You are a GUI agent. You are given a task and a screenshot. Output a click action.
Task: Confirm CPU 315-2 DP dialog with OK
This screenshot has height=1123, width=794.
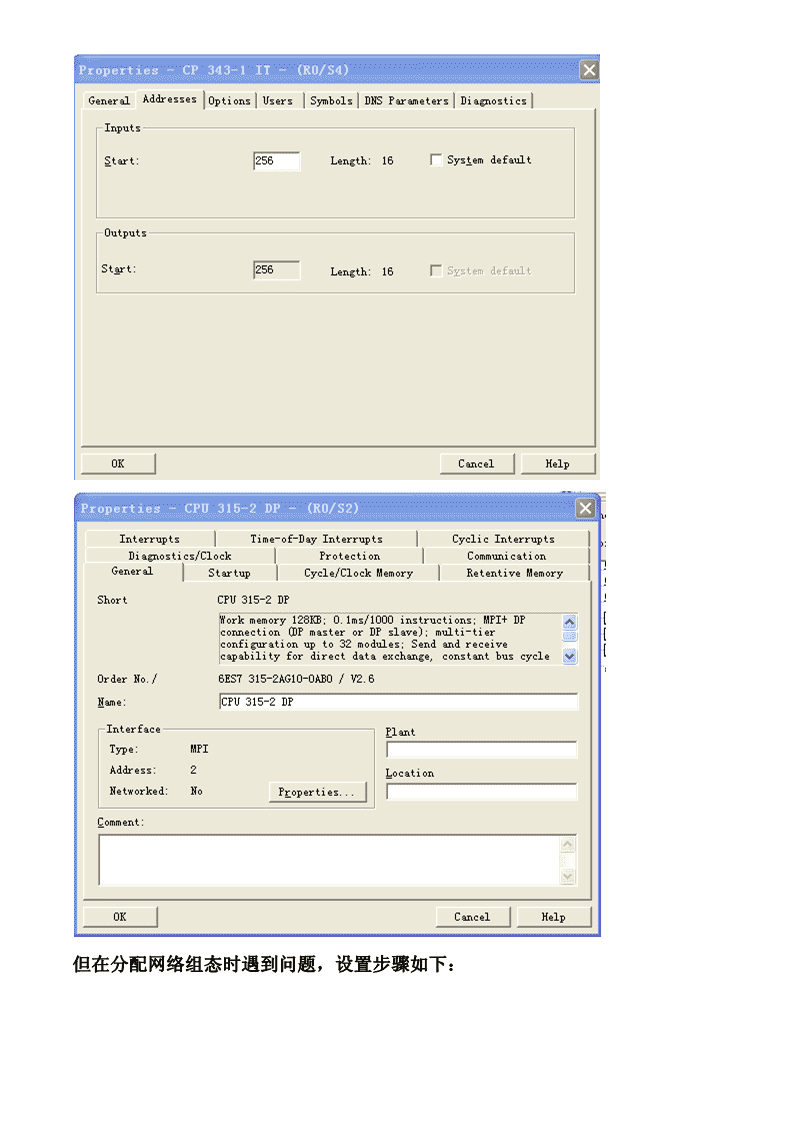pos(120,917)
